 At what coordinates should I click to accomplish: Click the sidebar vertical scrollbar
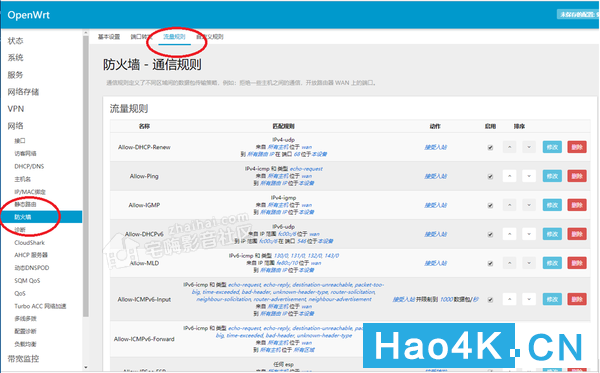pos(86,176)
